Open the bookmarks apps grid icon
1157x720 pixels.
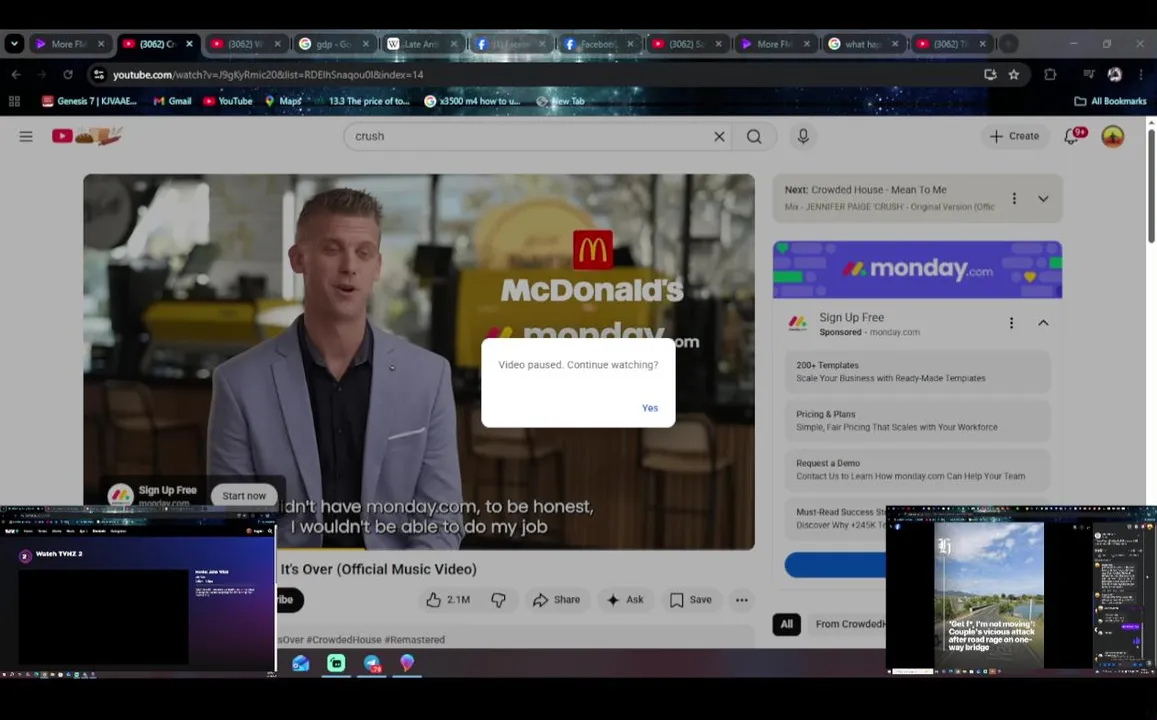14,102
